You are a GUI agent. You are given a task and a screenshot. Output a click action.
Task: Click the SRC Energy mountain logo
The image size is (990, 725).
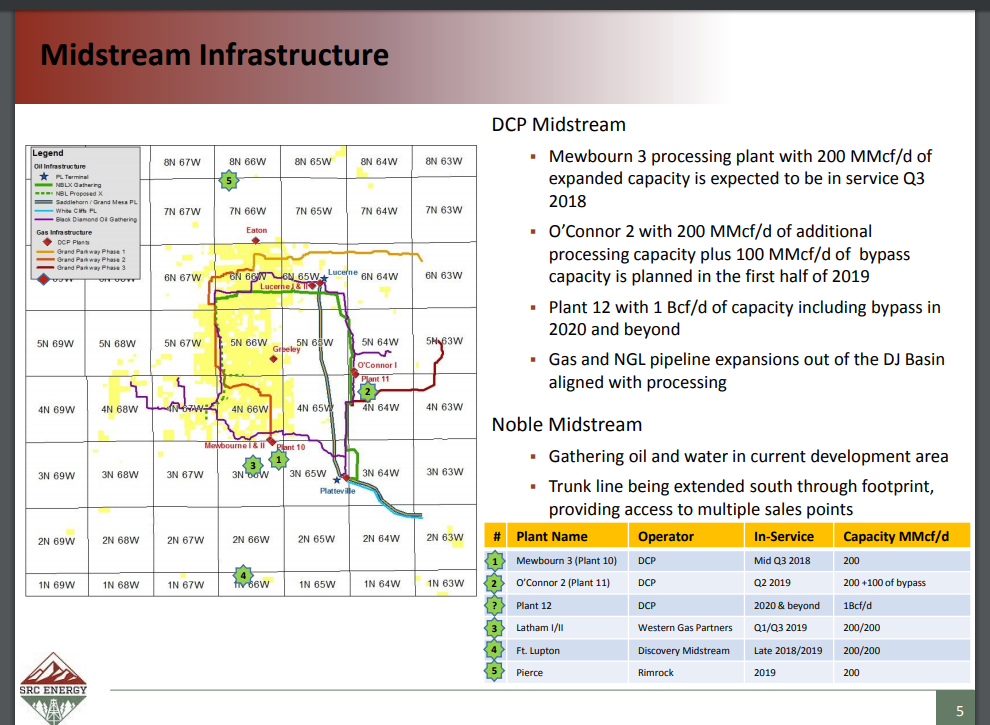(53, 688)
